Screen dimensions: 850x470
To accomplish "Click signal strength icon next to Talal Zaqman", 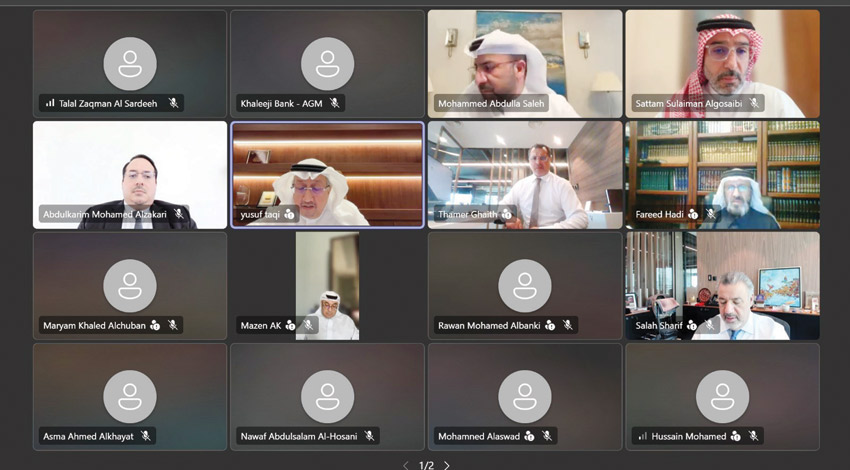I will [x=50, y=103].
